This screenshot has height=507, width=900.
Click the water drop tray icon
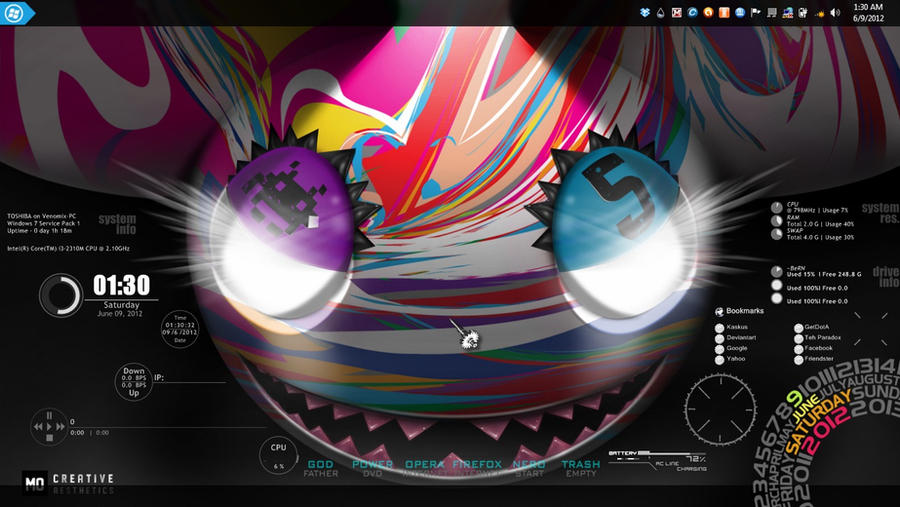click(661, 13)
